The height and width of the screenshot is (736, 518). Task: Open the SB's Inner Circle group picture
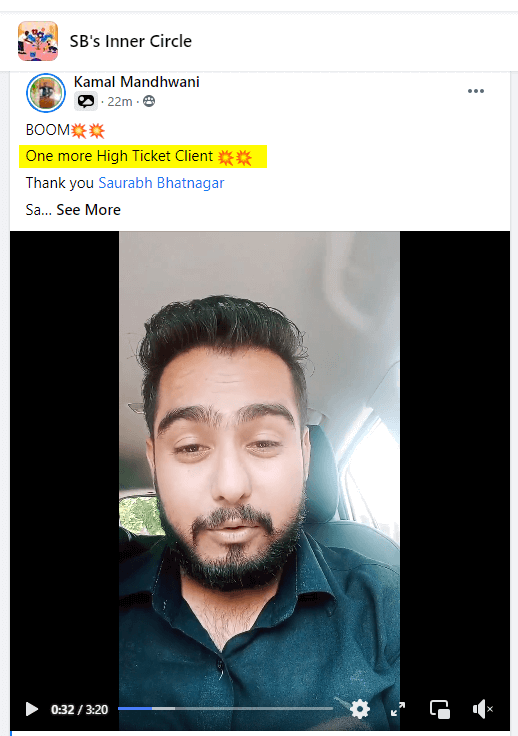coord(38,41)
